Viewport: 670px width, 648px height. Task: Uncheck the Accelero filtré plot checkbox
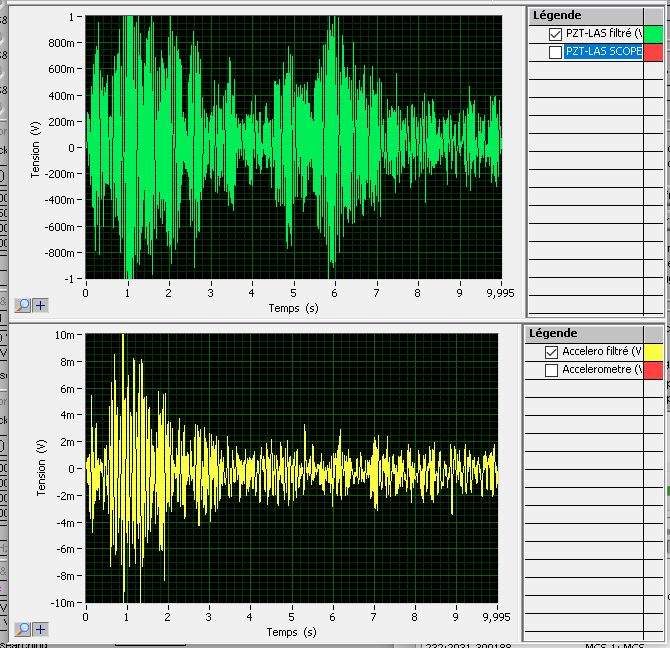point(551,352)
